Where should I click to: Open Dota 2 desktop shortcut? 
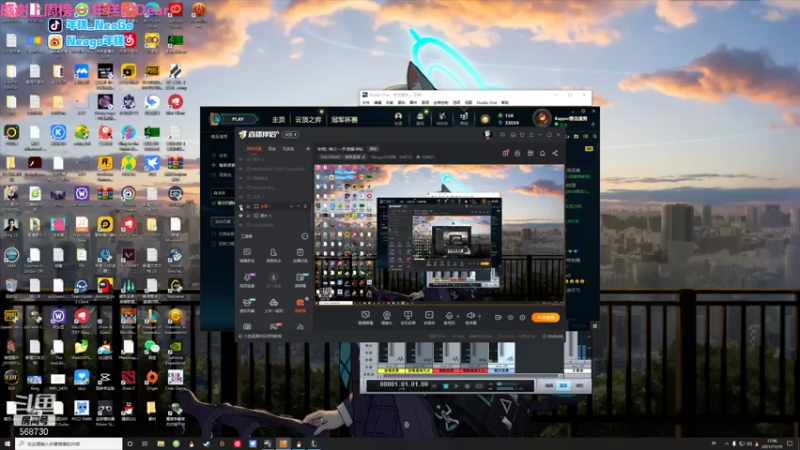pyautogui.click(x=128, y=379)
